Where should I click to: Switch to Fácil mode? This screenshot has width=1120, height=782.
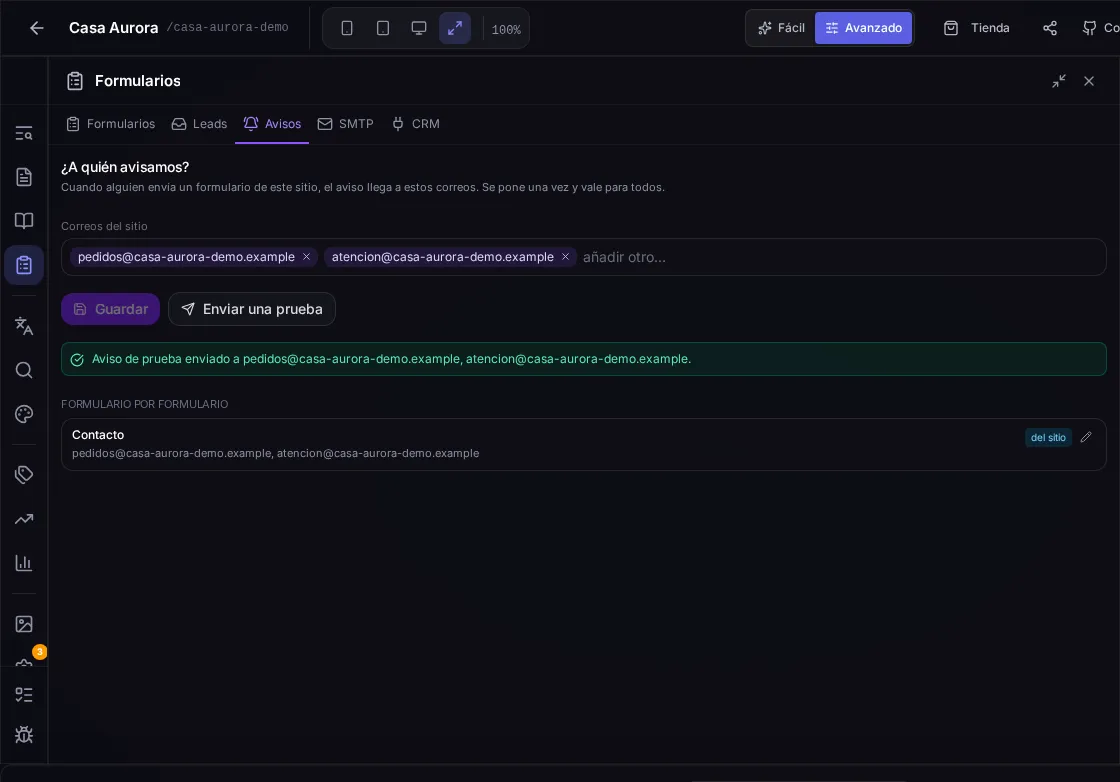tap(781, 28)
